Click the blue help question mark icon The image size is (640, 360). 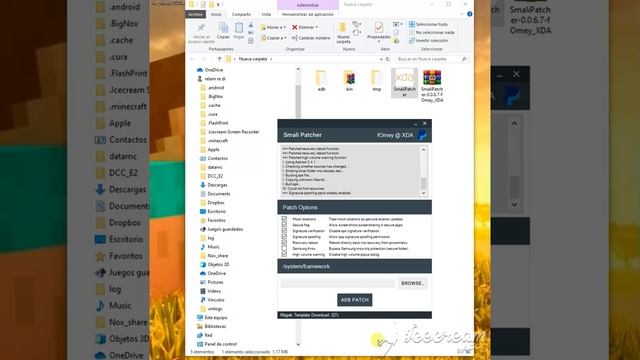pyautogui.click(x=469, y=14)
